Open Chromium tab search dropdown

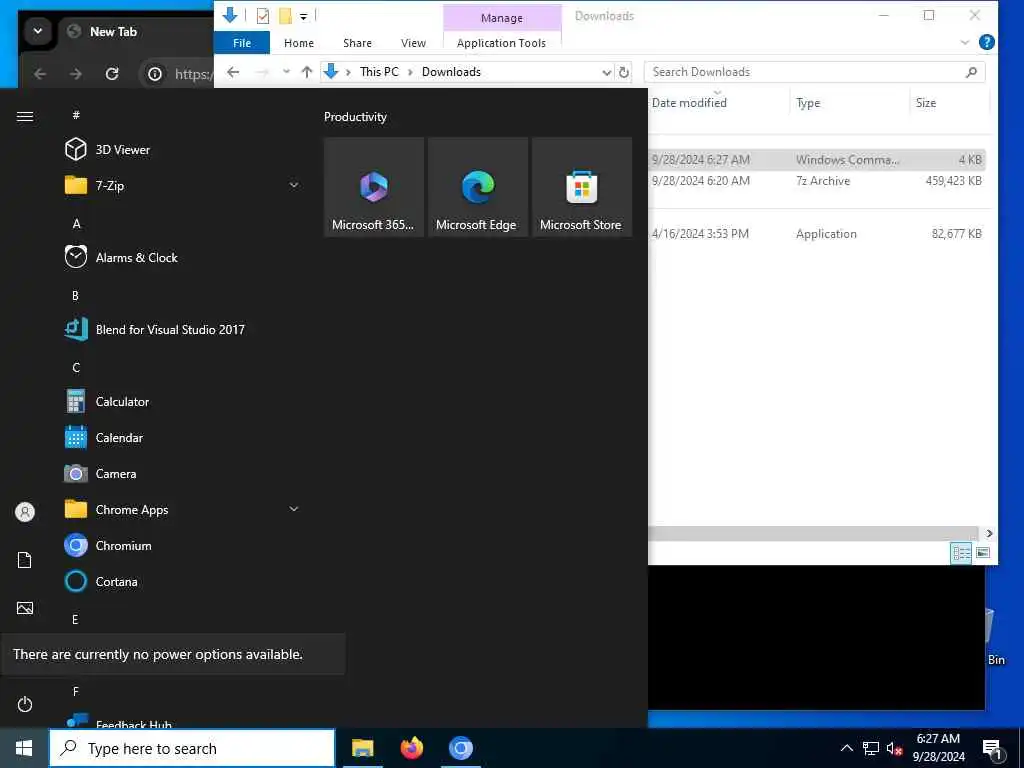point(38,31)
